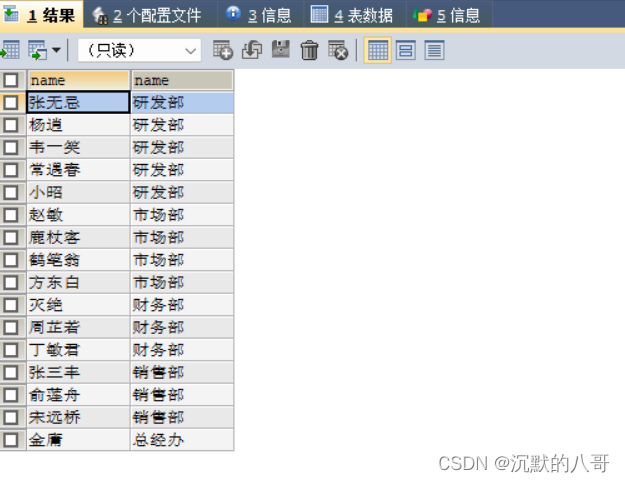Check the row checkbox for 小昭
The width and height of the screenshot is (625, 483).
click(11, 192)
